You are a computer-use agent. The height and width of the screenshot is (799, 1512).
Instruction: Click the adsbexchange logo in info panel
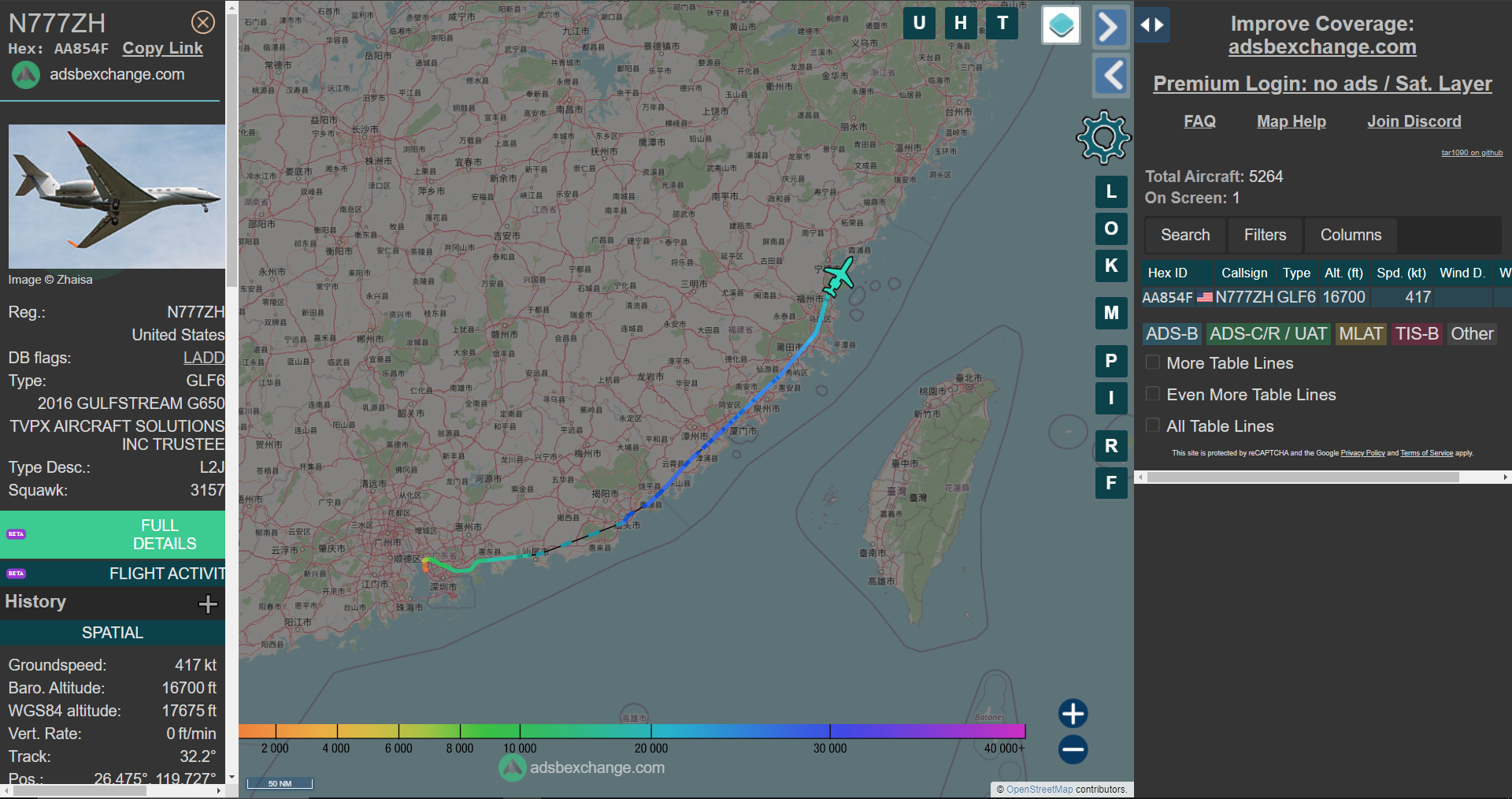[x=25, y=75]
